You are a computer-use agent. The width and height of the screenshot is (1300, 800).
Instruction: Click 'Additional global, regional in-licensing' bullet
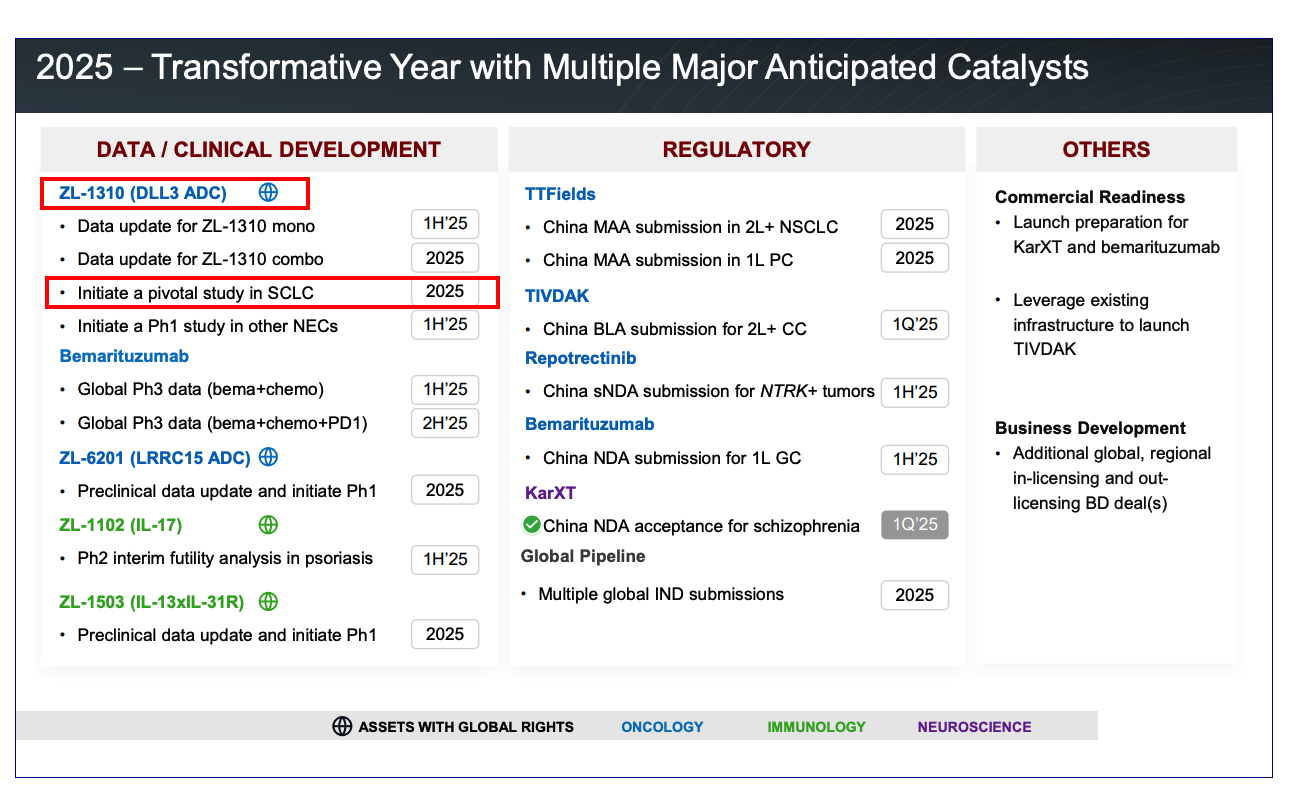(1112, 478)
